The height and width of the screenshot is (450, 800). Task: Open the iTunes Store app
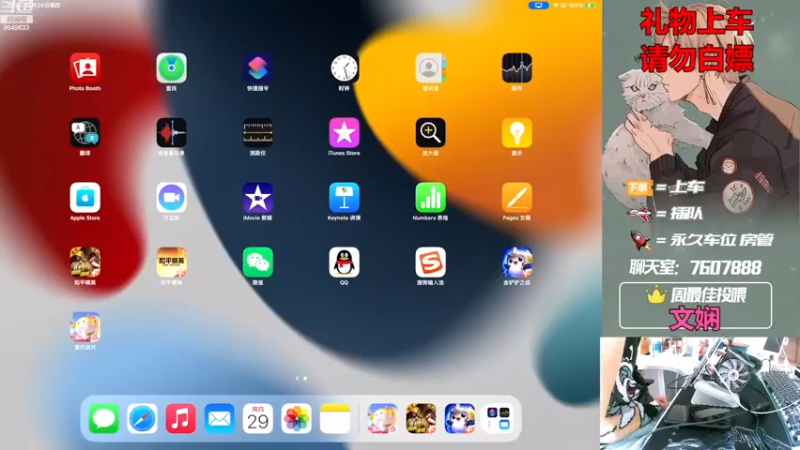point(344,133)
